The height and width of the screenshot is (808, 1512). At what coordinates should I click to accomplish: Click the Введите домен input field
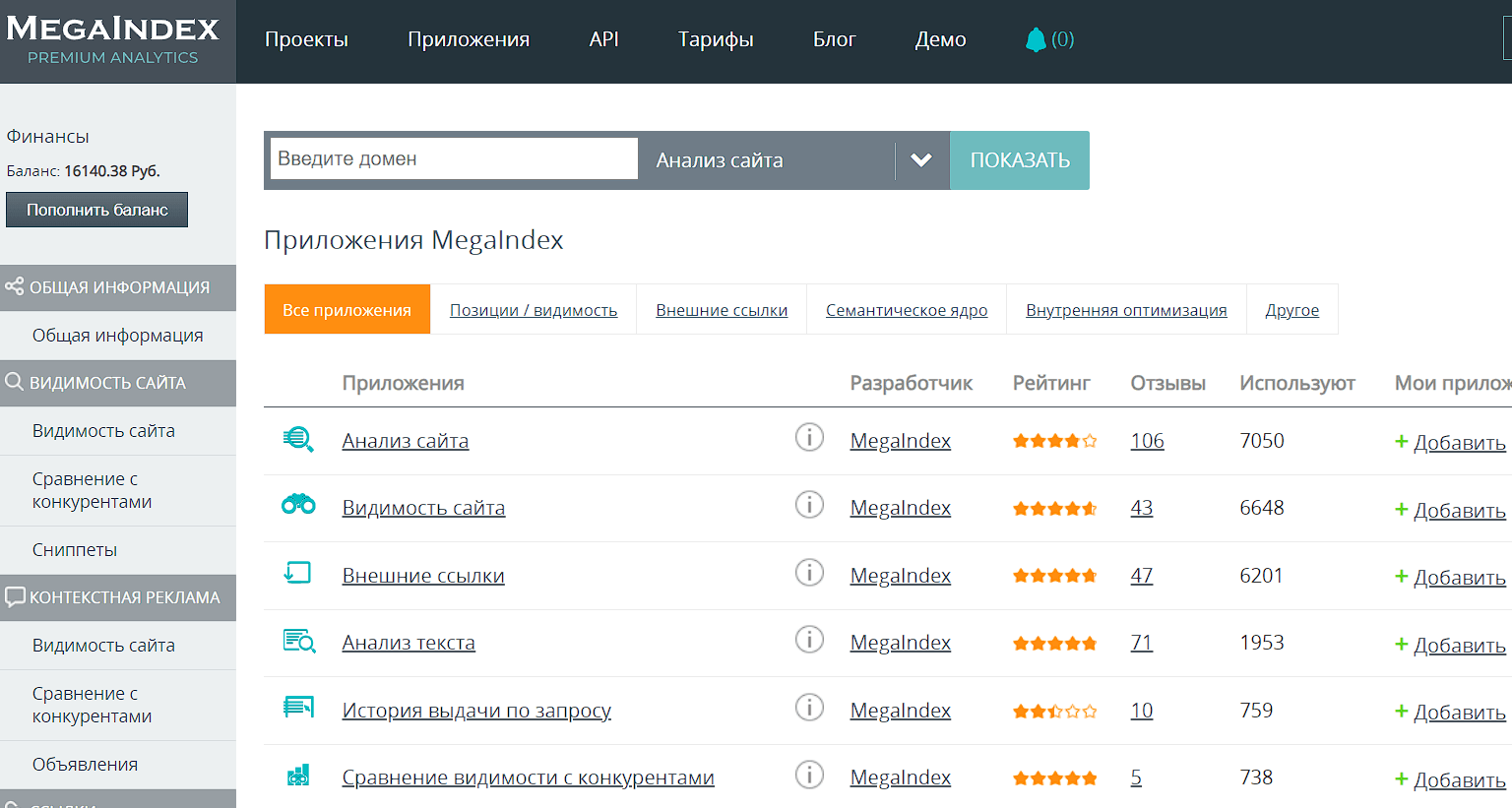(454, 158)
